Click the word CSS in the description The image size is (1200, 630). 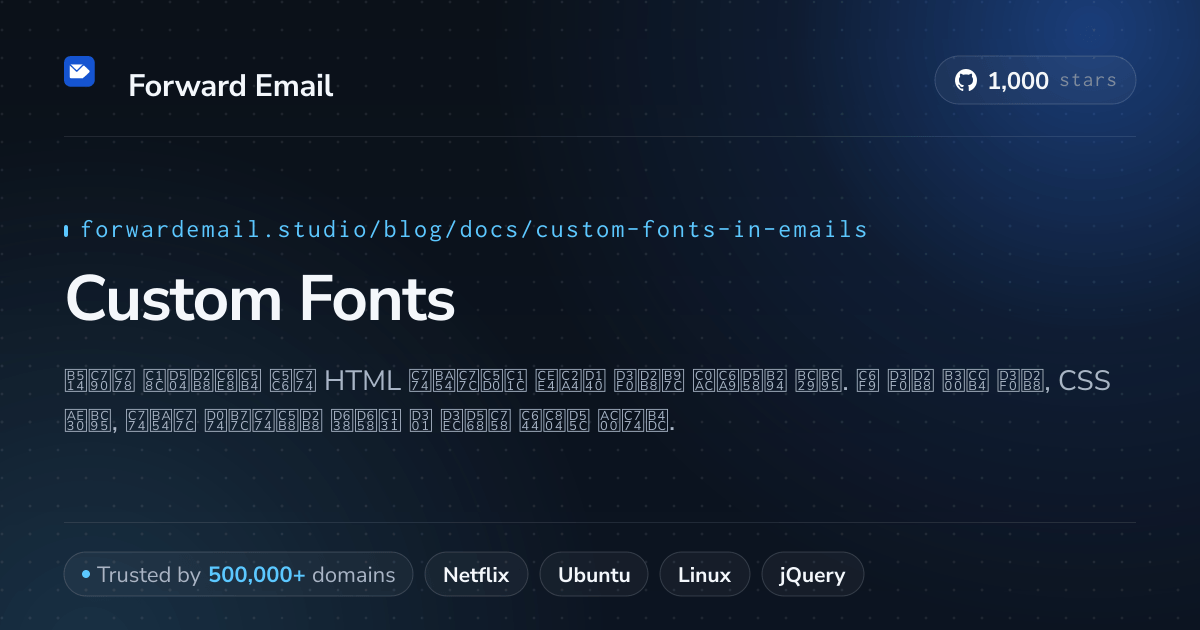pos(1085,381)
